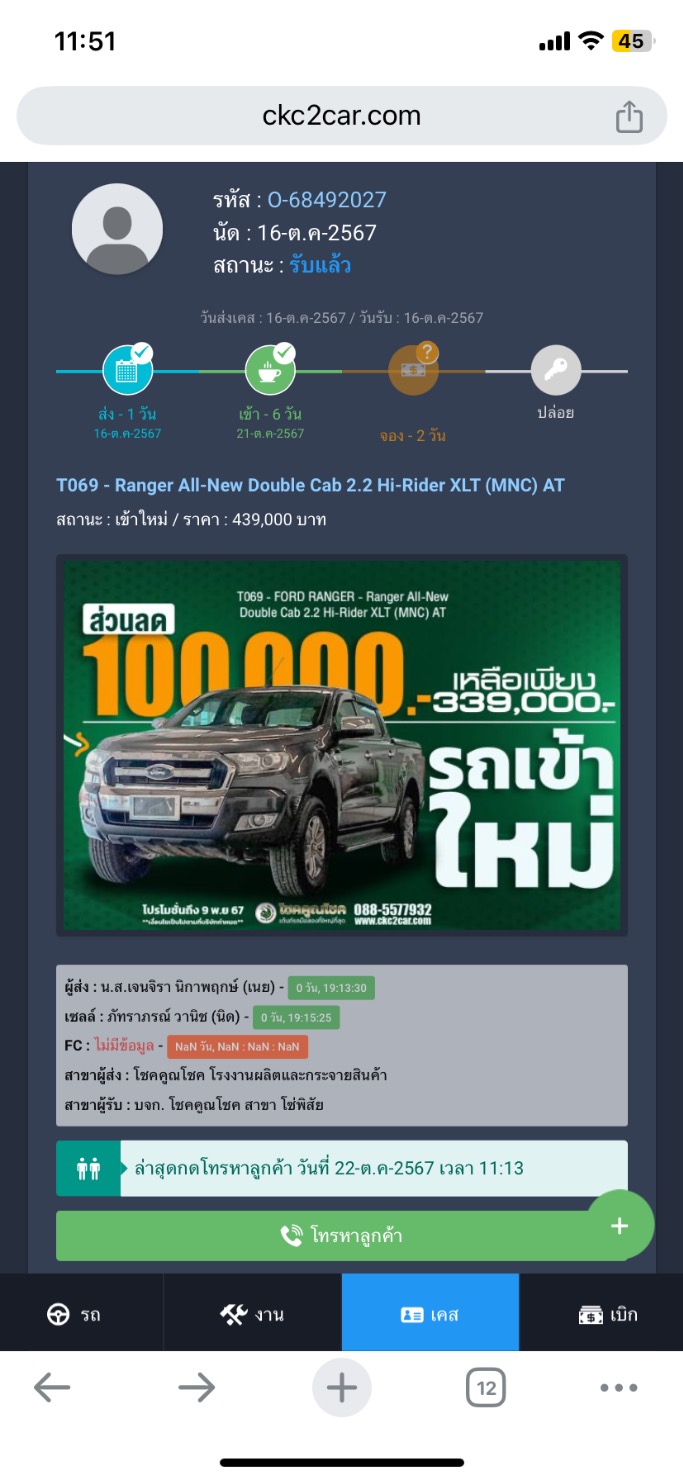Image resolution: width=683 pixels, height=1480 pixels.
Task: Switch to the งาน tab
Action: tap(252, 1314)
